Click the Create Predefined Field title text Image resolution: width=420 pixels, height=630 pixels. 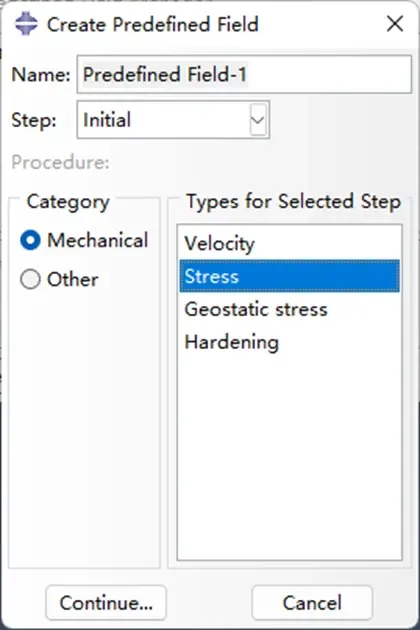point(153,25)
